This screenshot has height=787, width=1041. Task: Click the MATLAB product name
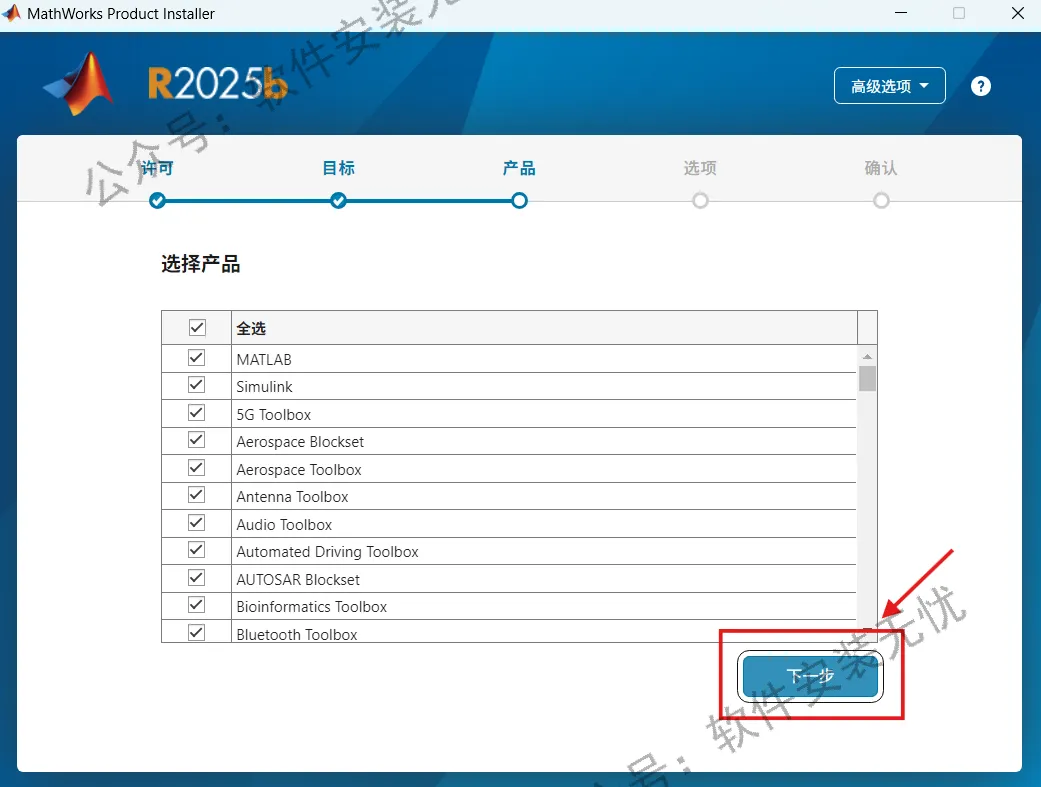pos(264,360)
